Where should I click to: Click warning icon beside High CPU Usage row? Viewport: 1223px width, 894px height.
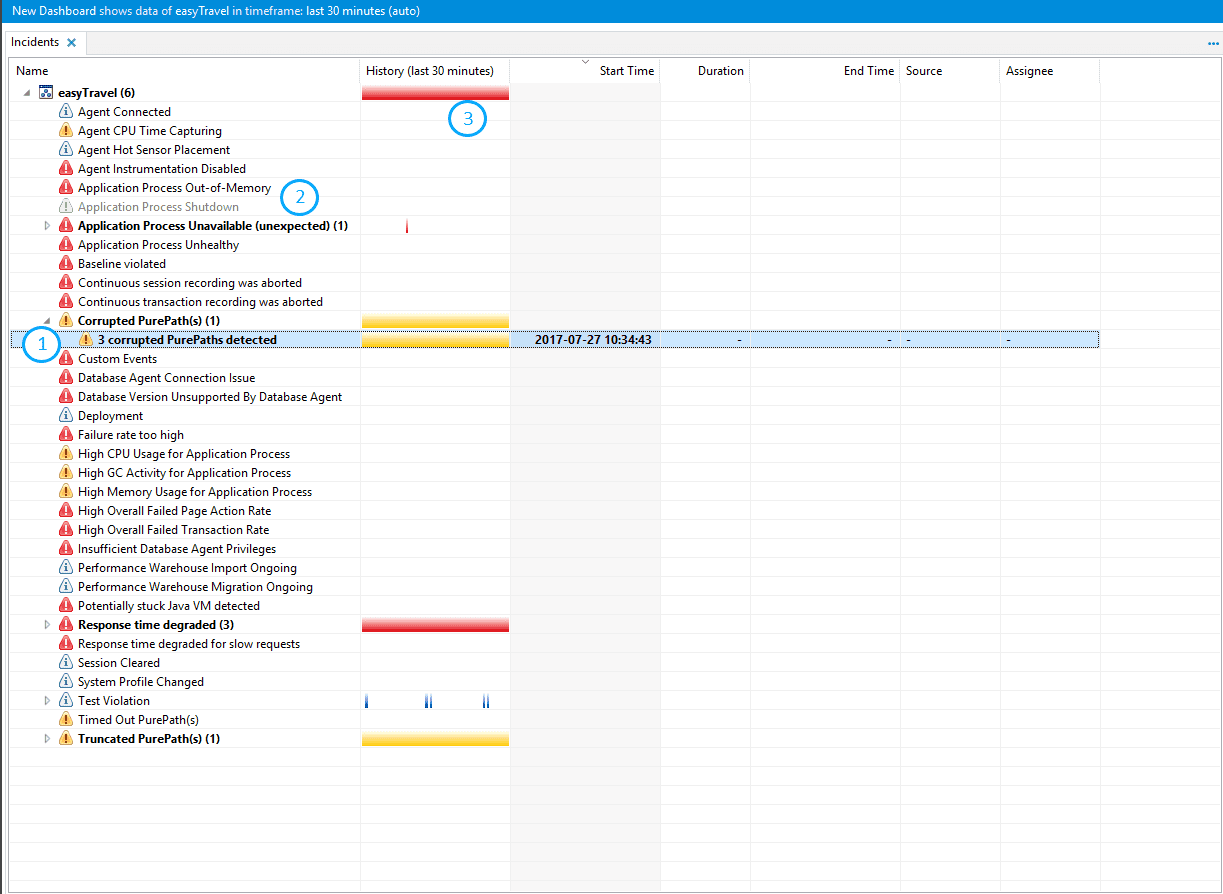coord(66,454)
